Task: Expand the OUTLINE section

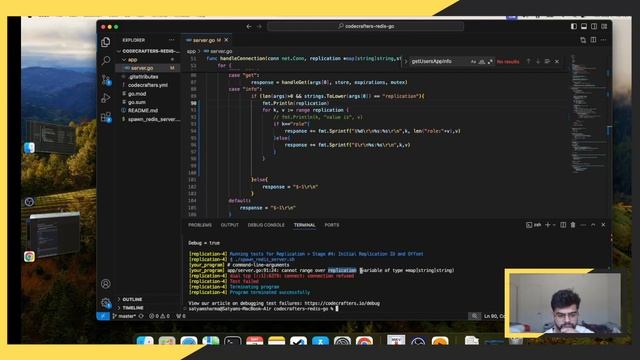Action: coord(149,299)
